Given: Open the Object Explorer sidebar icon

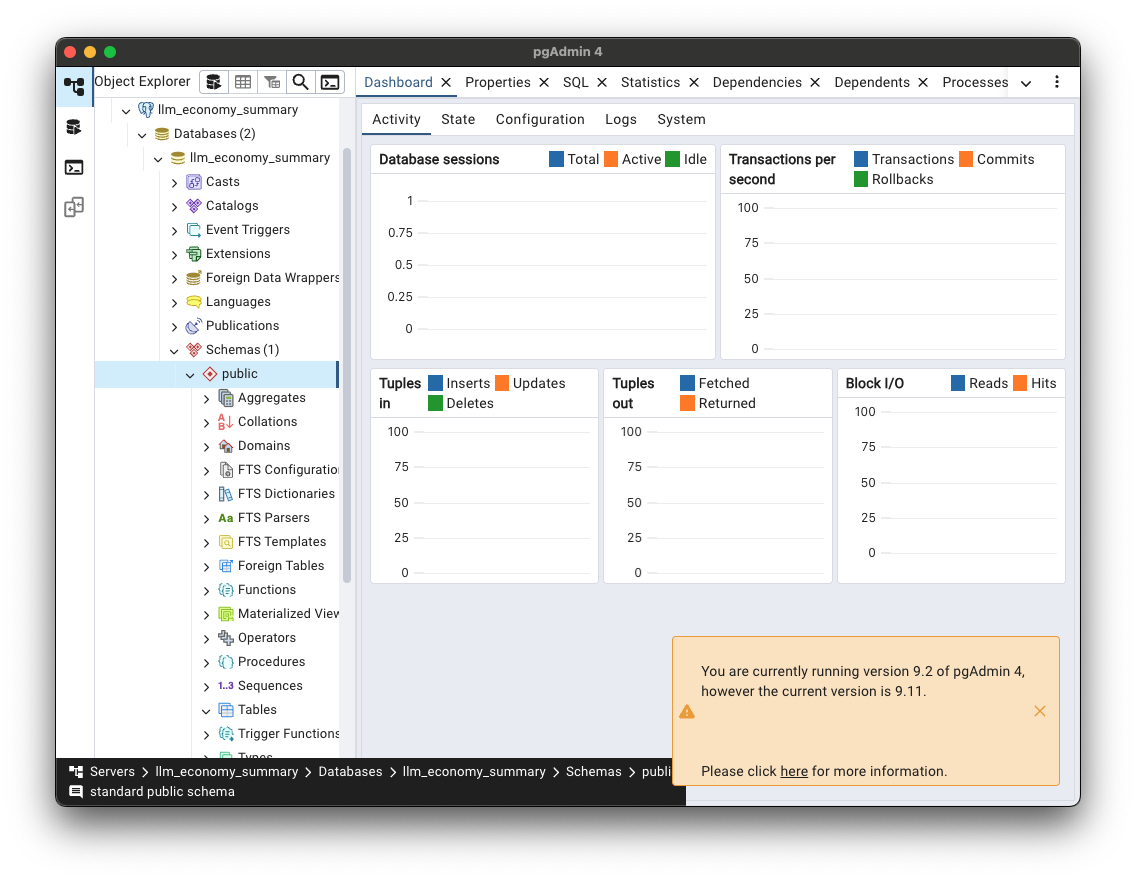Looking at the screenshot, I should point(74,86).
